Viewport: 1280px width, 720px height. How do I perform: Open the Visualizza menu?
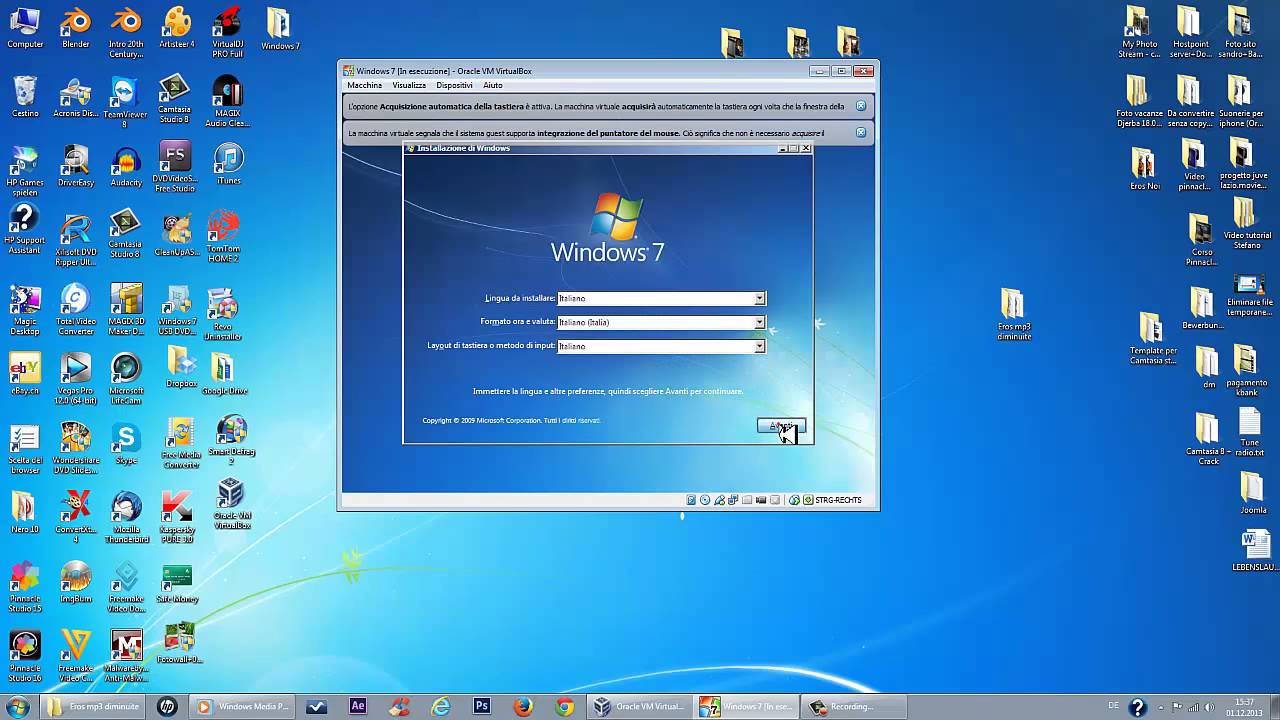coord(409,85)
